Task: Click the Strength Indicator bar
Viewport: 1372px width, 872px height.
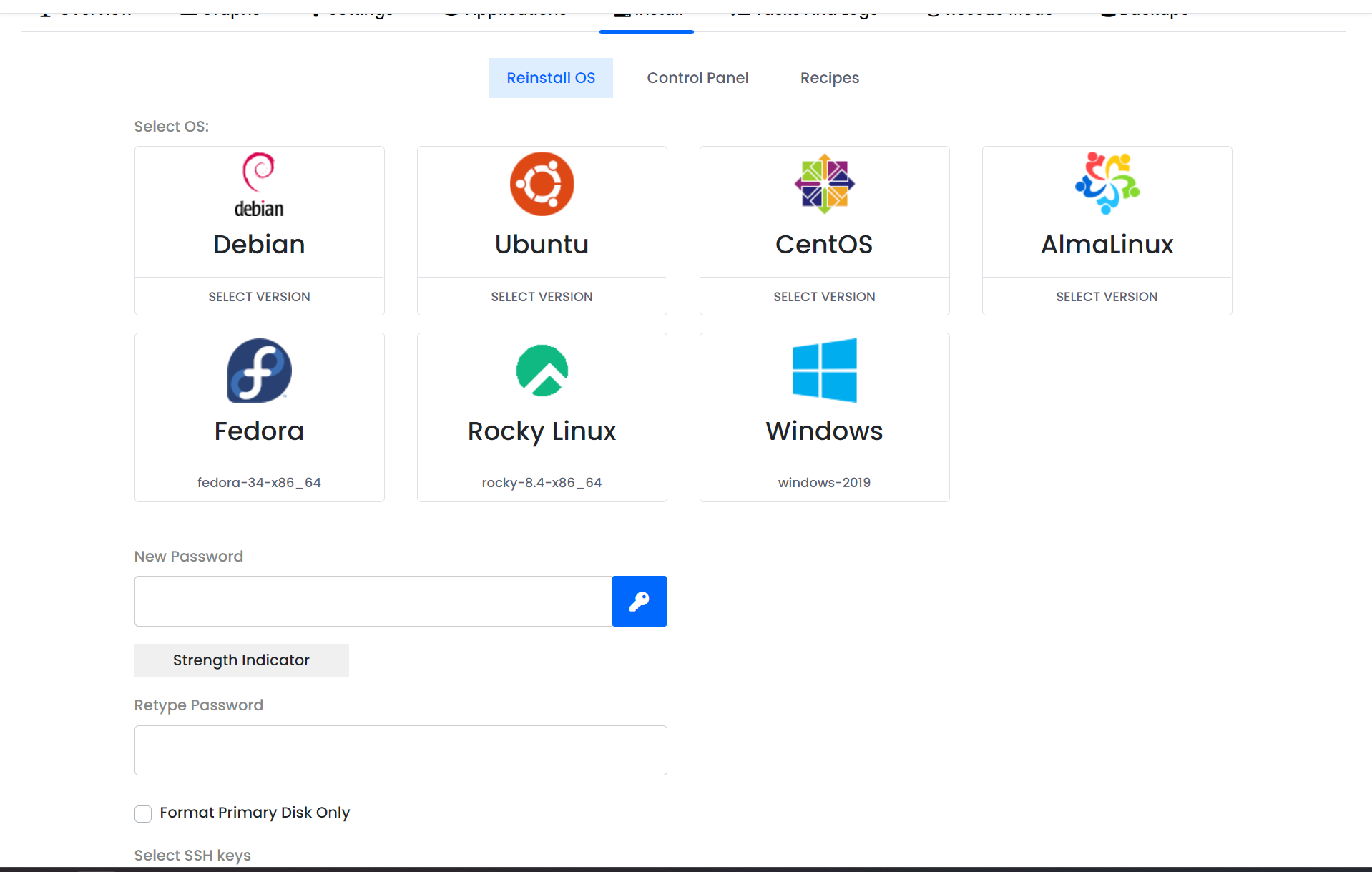Action: (x=241, y=660)
